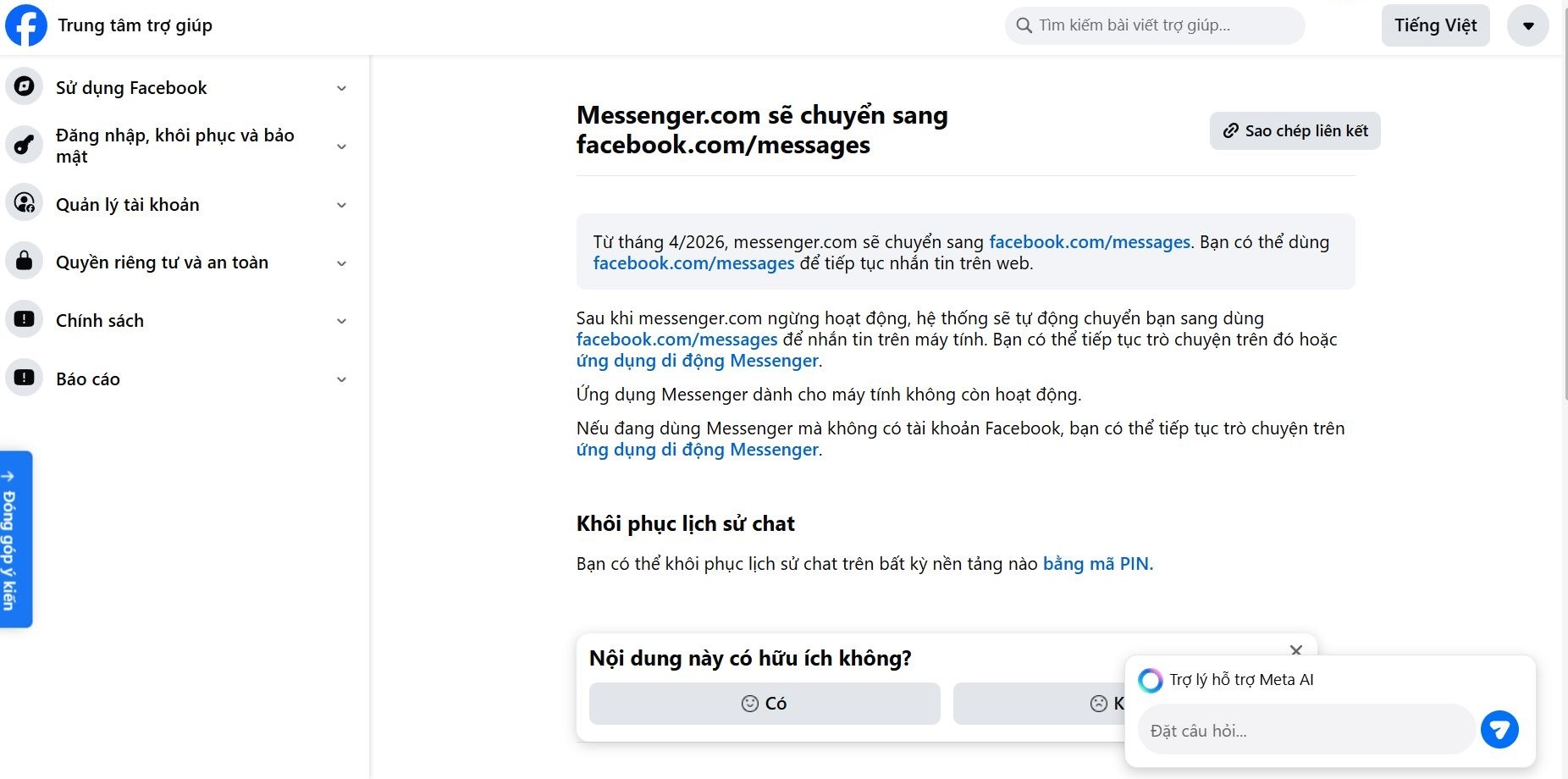Open the Chính sách menu item

pos(100,321)
